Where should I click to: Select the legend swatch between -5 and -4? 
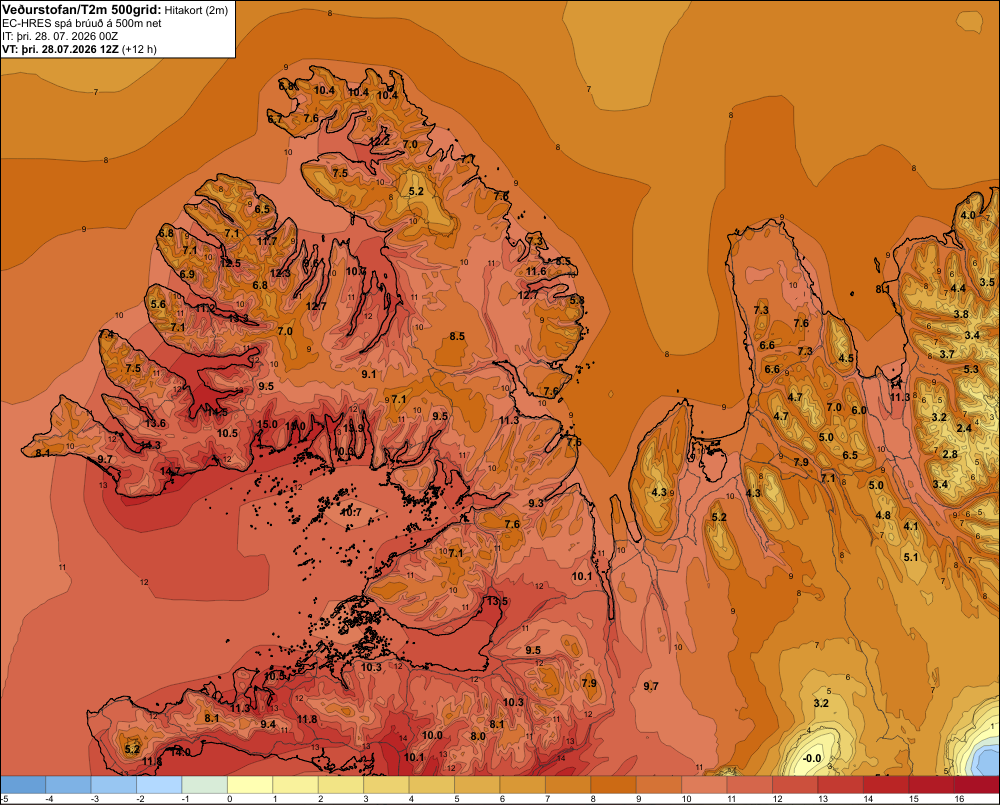[23, 785]
